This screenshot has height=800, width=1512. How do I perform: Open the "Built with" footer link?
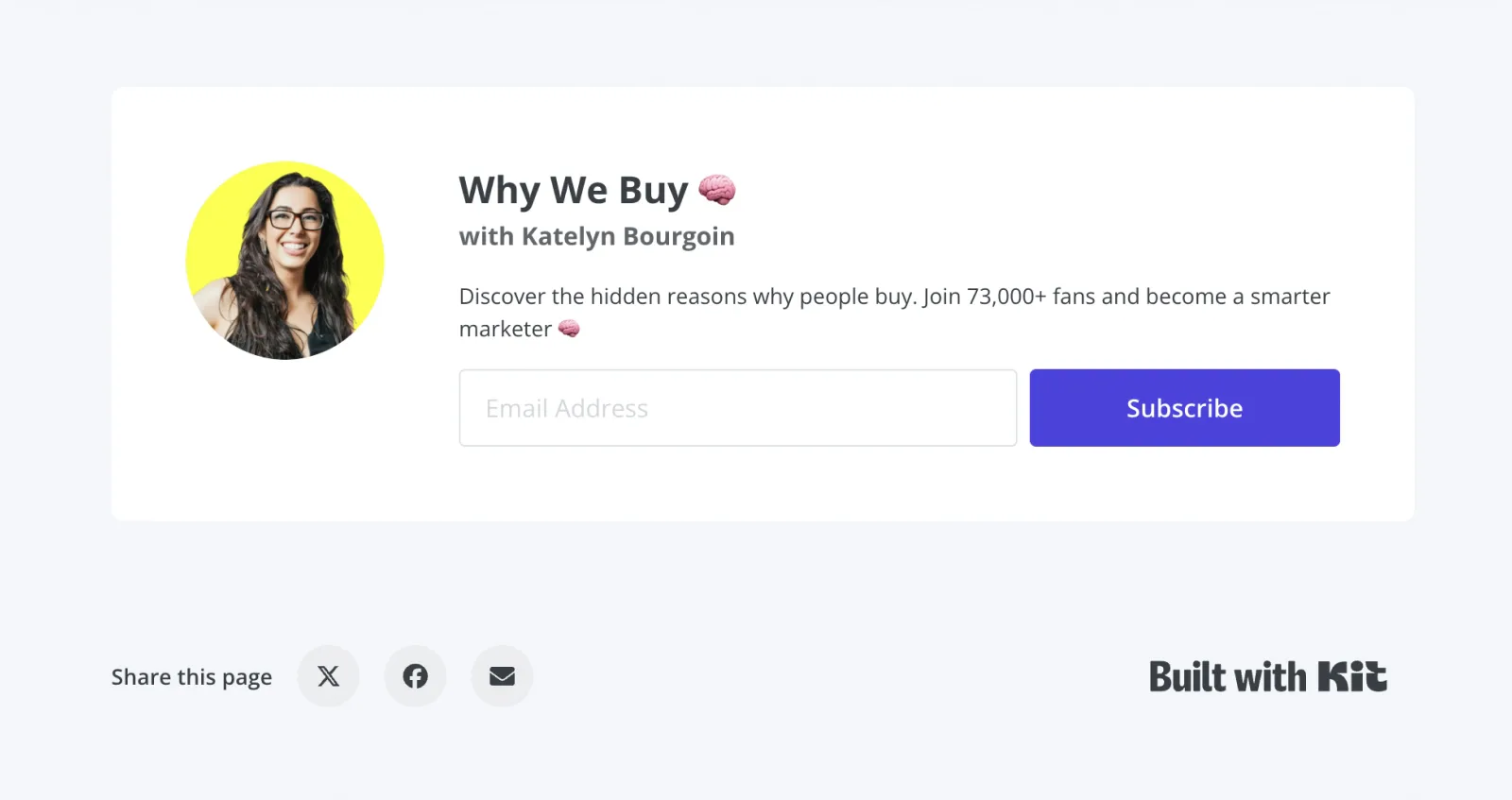click(x=1227, y=677)
